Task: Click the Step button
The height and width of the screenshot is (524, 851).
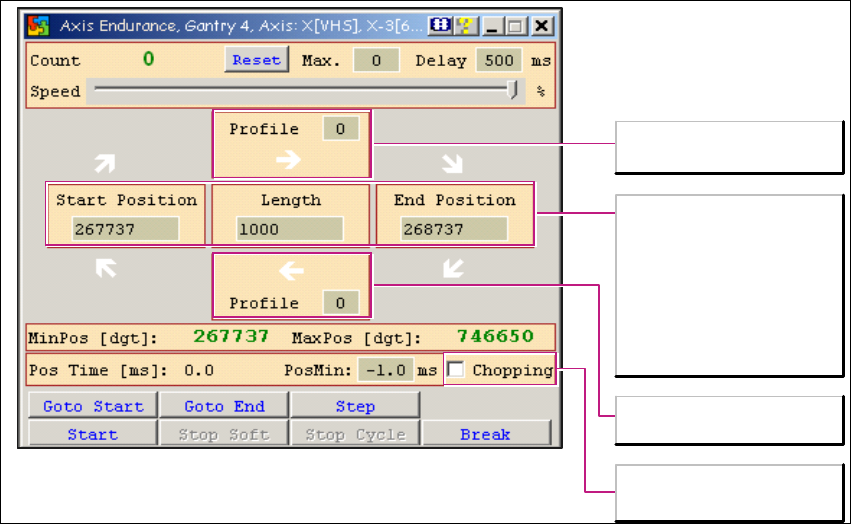Action: point(355,406)
